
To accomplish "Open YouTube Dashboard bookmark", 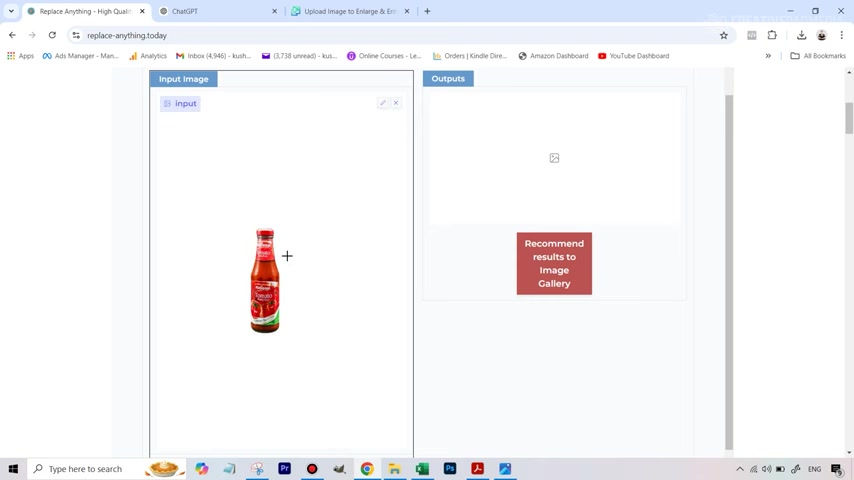I will click(633, 56).
